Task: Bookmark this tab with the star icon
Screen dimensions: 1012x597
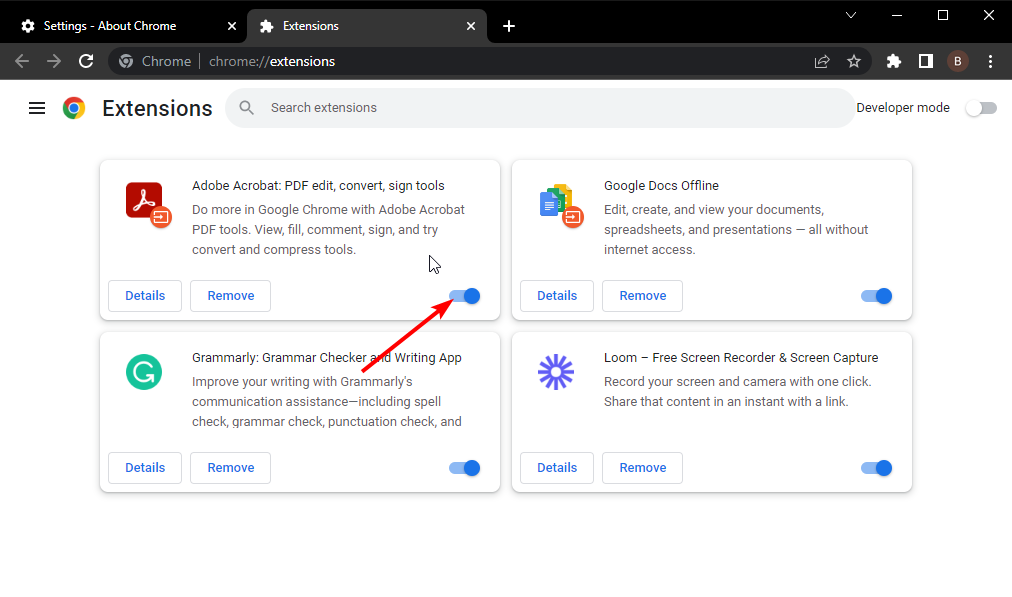Action: click(854, 61)
